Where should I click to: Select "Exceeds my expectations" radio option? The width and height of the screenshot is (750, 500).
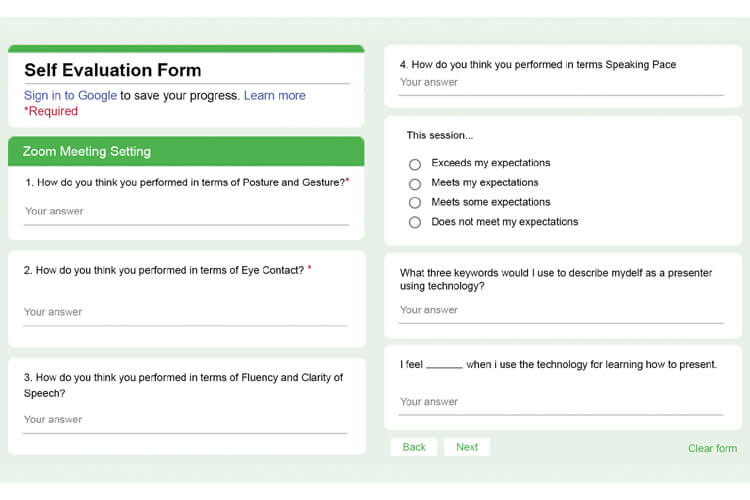click(x=415, y=163)
